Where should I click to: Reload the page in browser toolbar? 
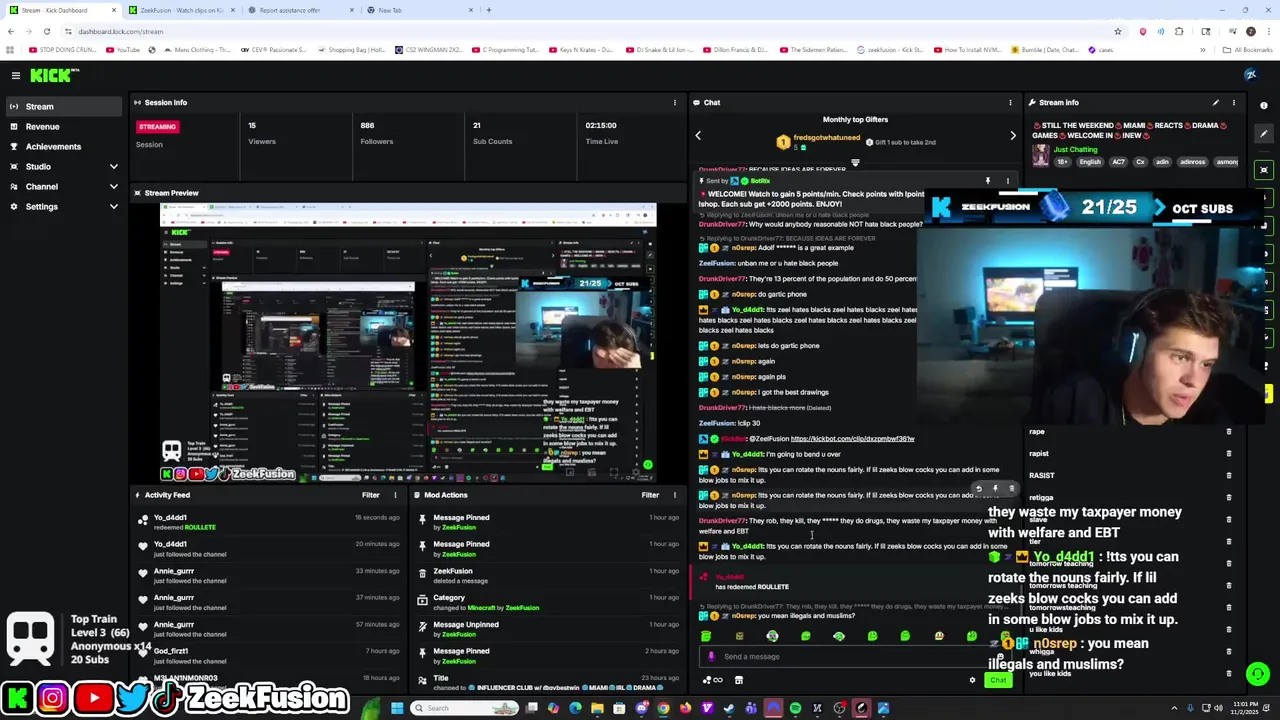tap(46, 31)
